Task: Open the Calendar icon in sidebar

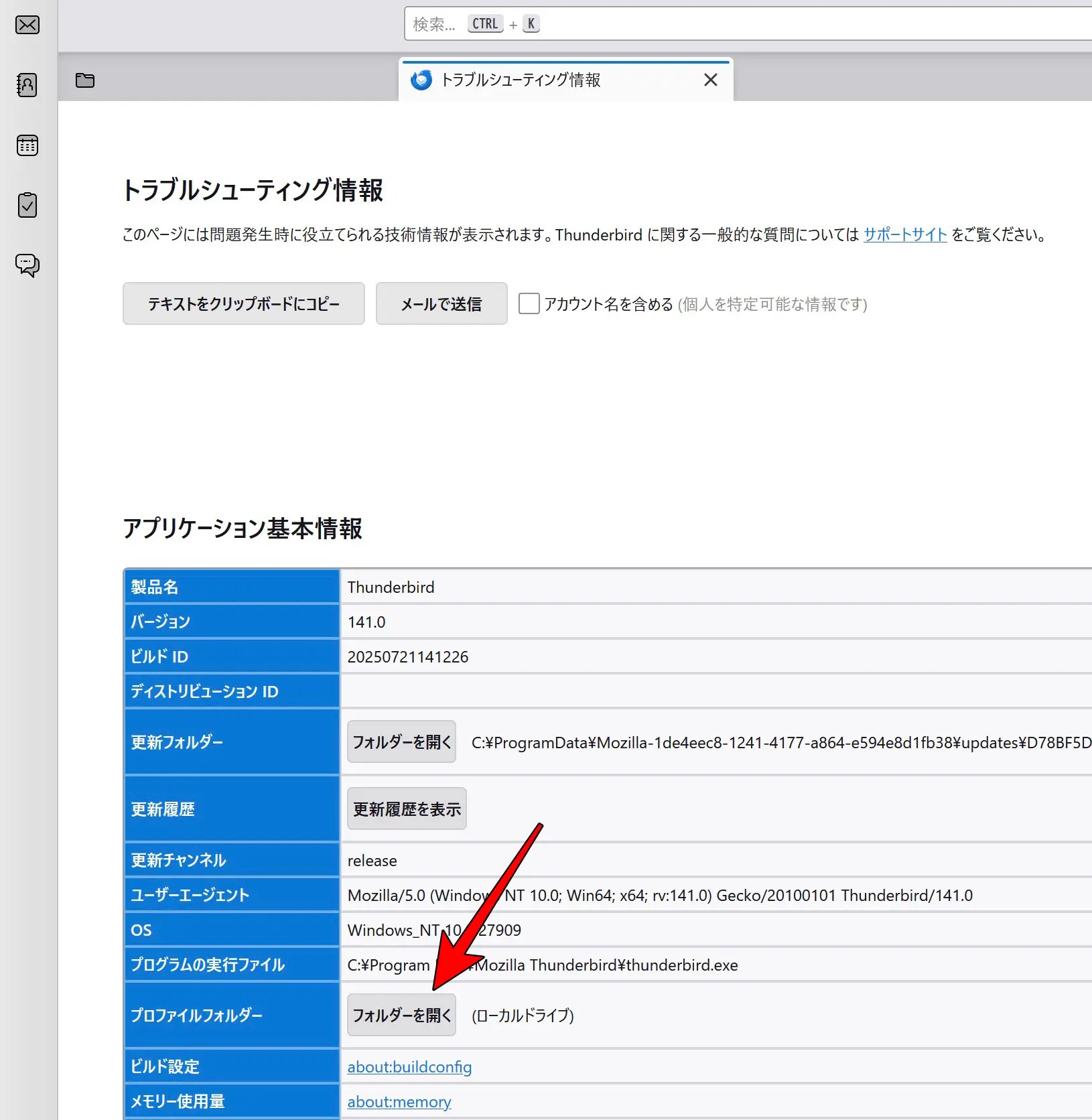Action: [27, 145]
